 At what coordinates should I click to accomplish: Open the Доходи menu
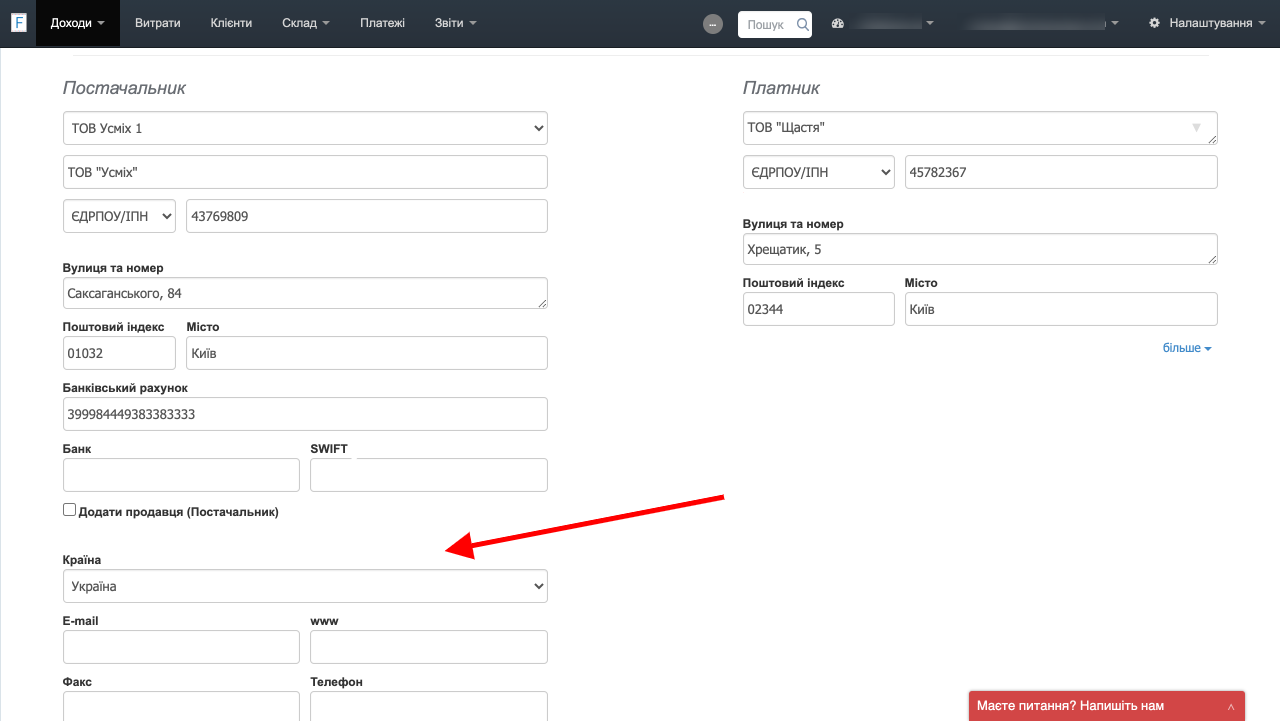point(77,23)
